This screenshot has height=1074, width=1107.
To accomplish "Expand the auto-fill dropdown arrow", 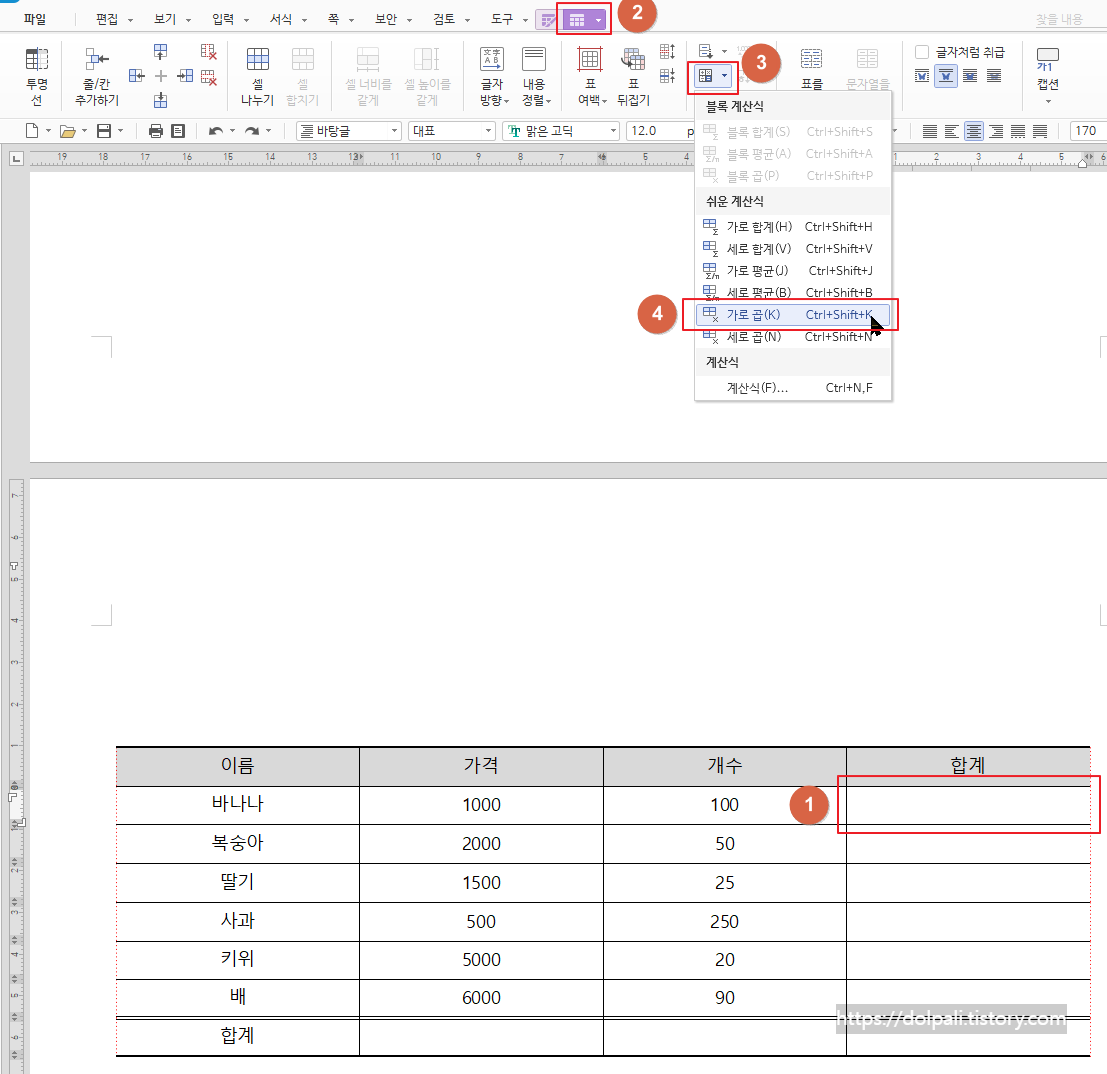I will (724, 52).
